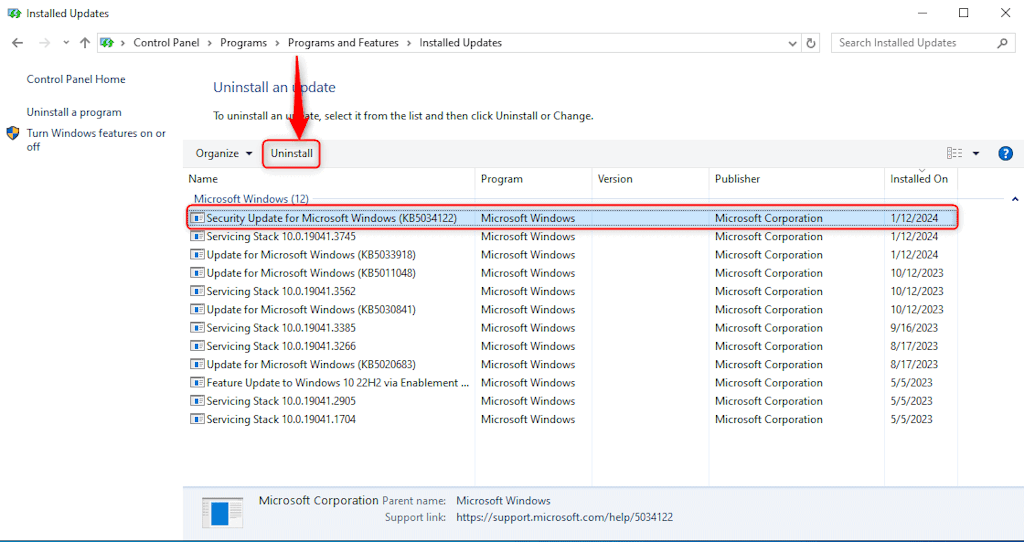Click the icon beside KB5020683 update
The image size is (1024, 542).
[x=197, y=364]
